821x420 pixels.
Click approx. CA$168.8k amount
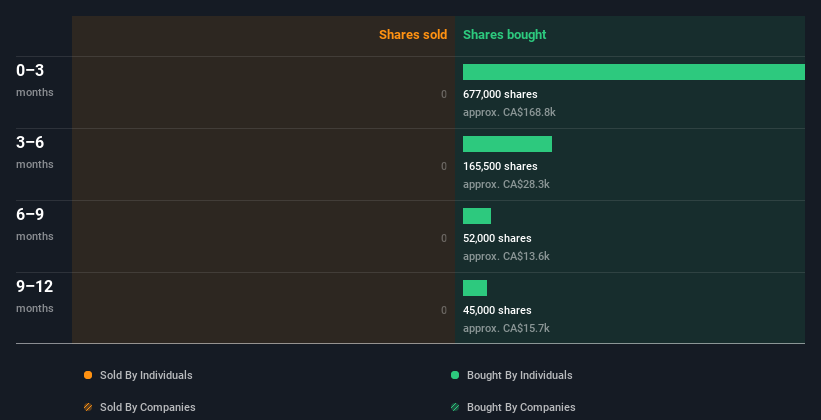pyautogui.click(x=509, y=113)
